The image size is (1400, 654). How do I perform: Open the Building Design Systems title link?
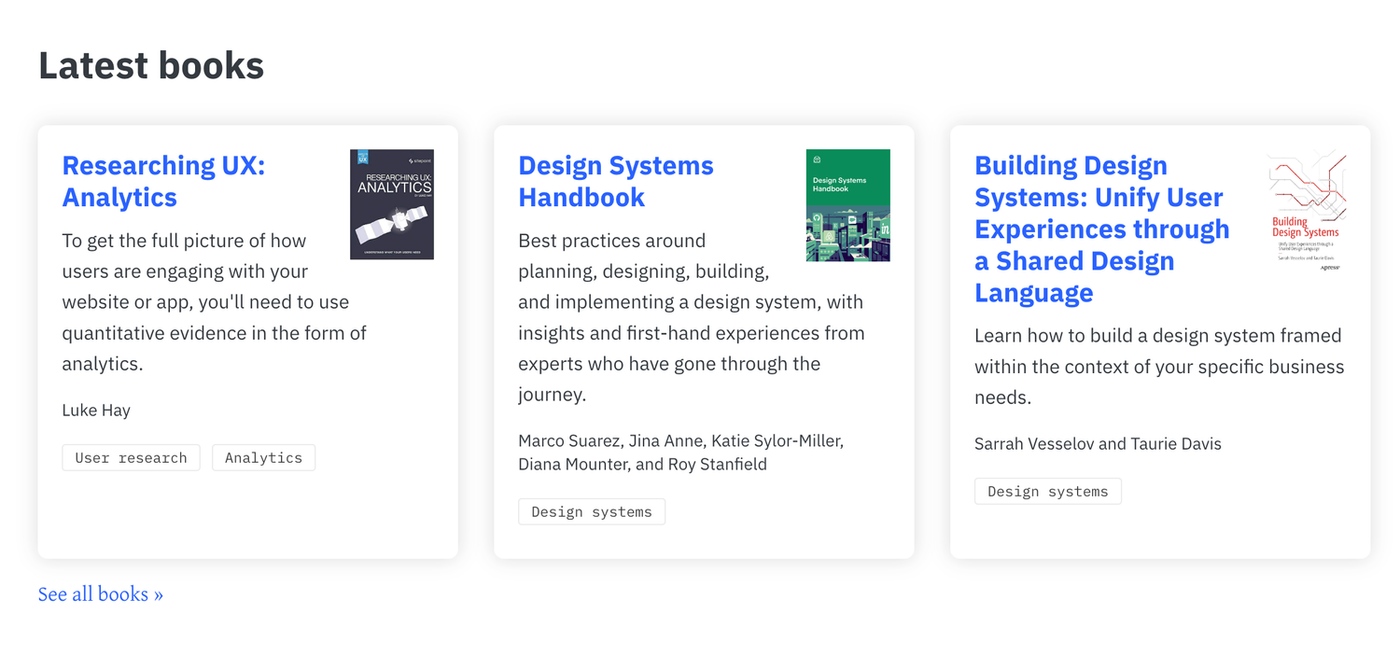pos(1101,229)
